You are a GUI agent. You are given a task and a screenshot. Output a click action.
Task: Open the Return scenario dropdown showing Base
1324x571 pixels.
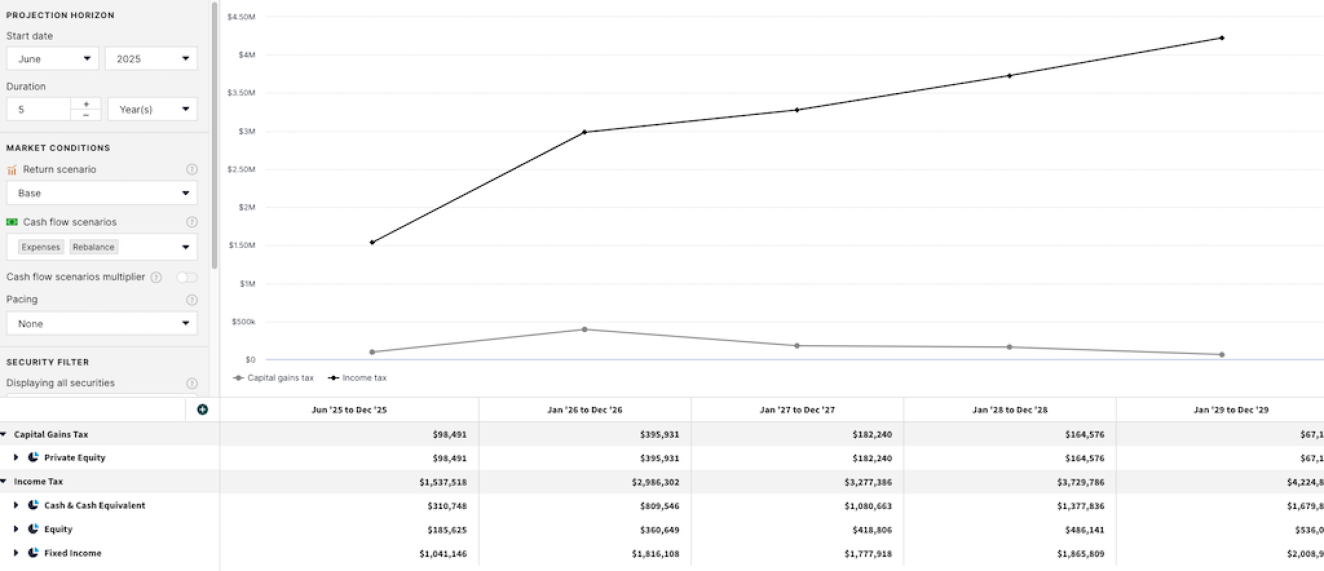coord(101,193)
